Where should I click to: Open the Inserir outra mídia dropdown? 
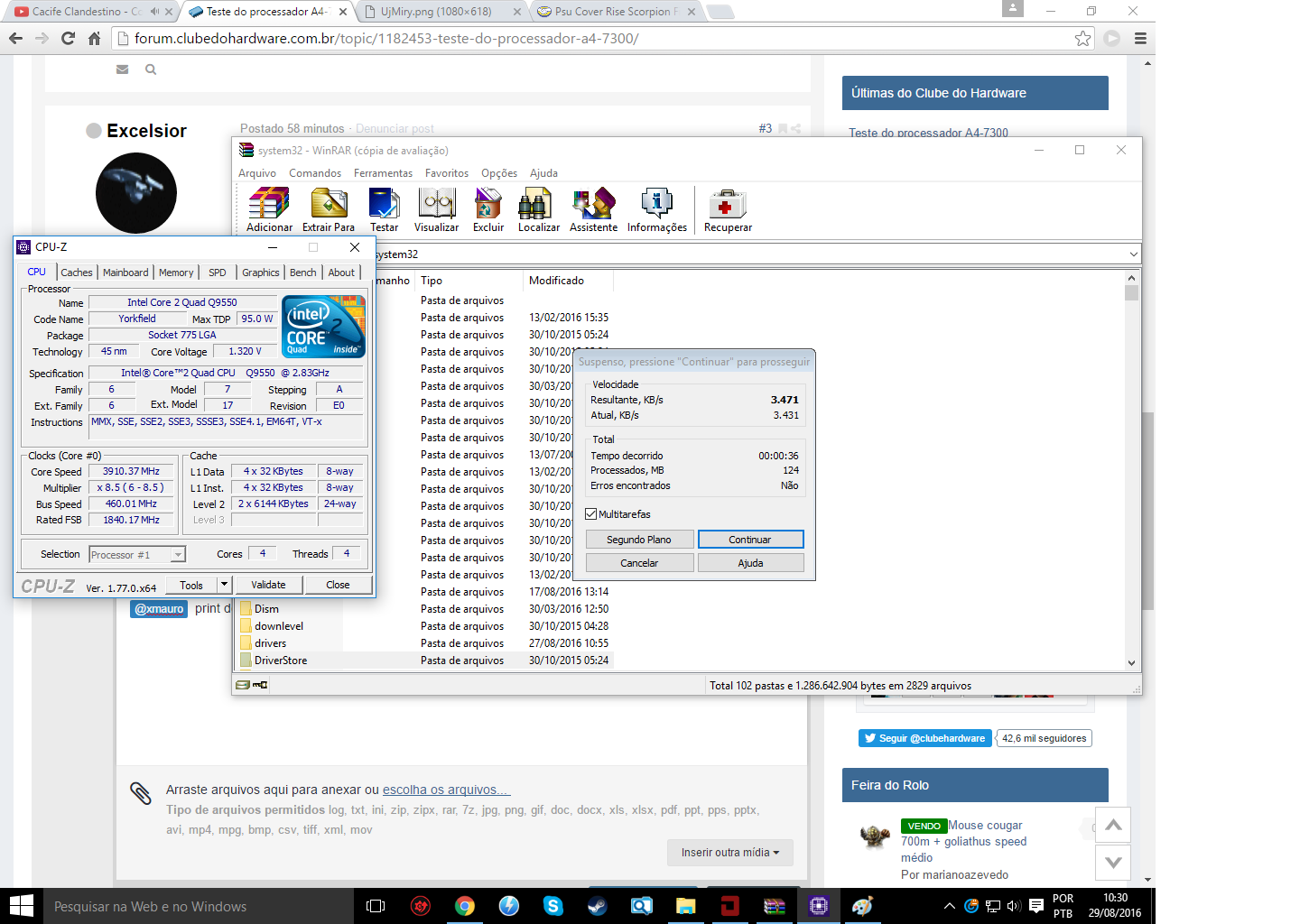(730, 853)
